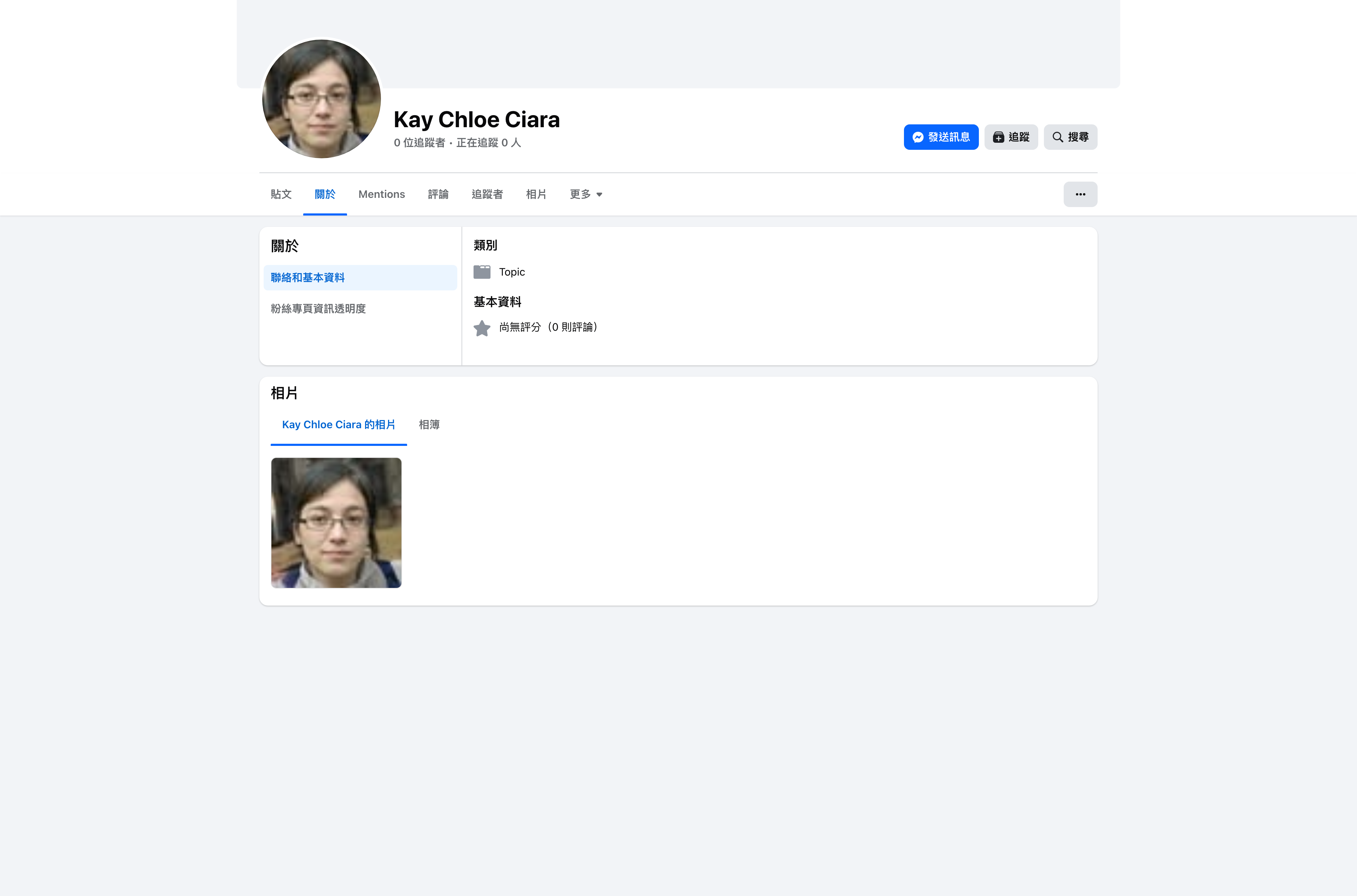Screen dimensions: 1357x896
Task: Select the 'Kay Chloe Ciara 的相片' photos tab
Action: pyautogui.click(x=338, y=425)
